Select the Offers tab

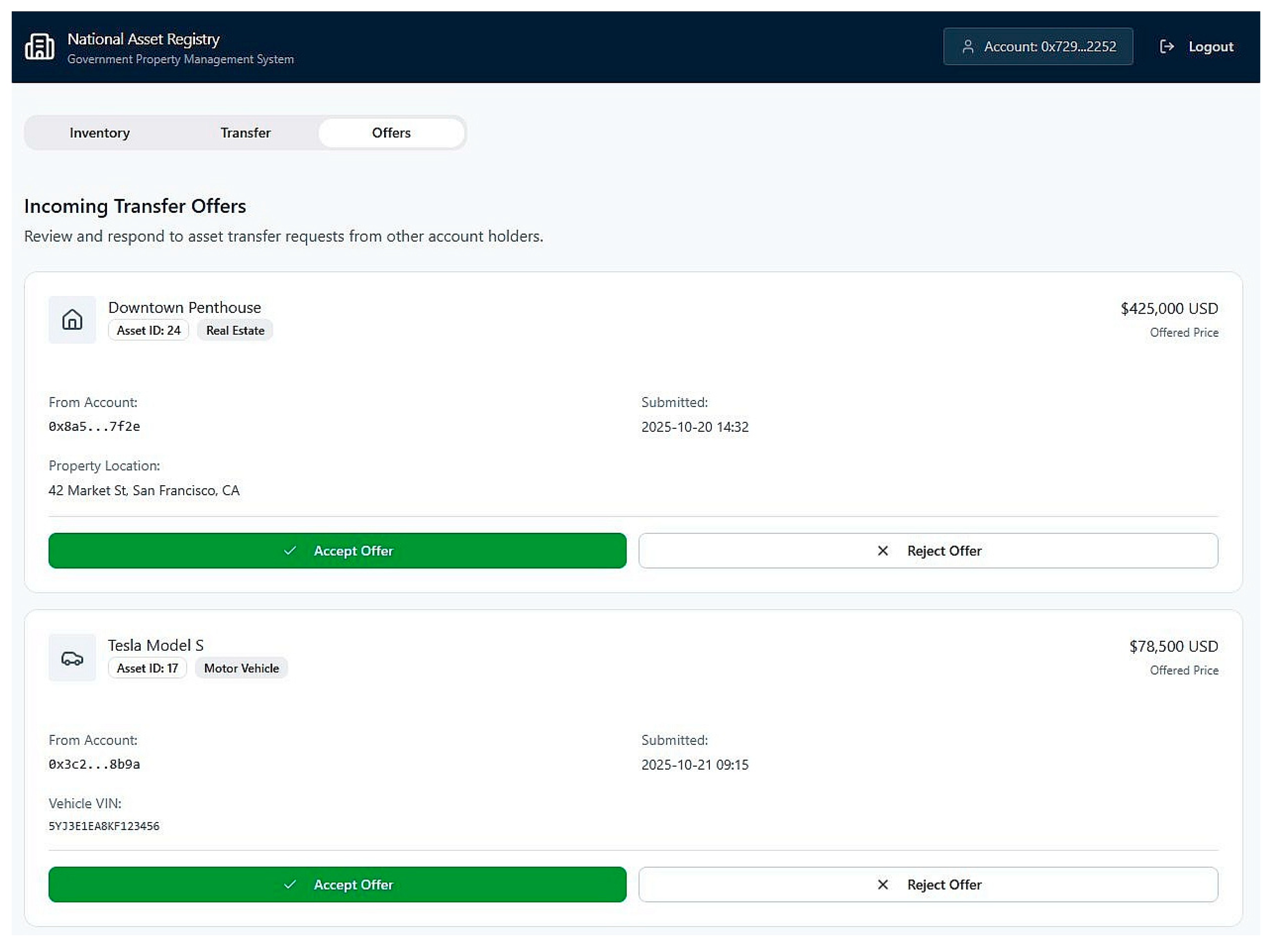(x=391, y=133)
